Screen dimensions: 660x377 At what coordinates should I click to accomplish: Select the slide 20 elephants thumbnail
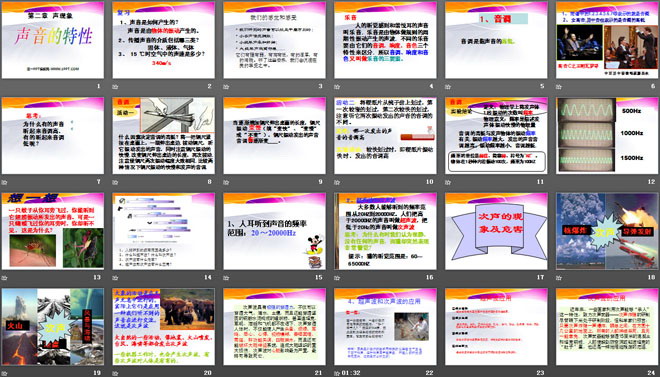coord(163,327)
